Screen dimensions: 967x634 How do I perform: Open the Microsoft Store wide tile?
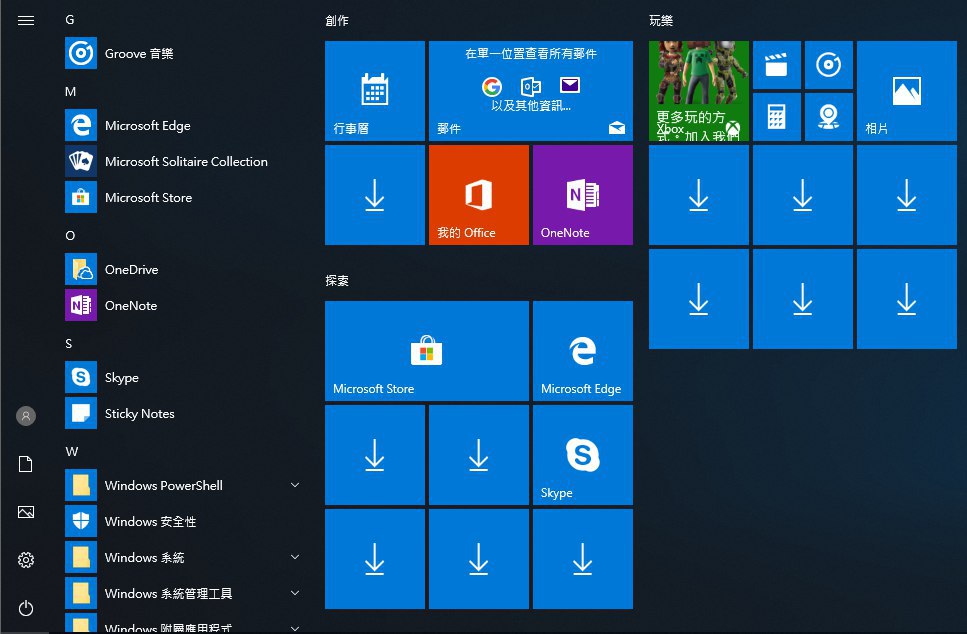pyautogui.click(x=427, y=351)
